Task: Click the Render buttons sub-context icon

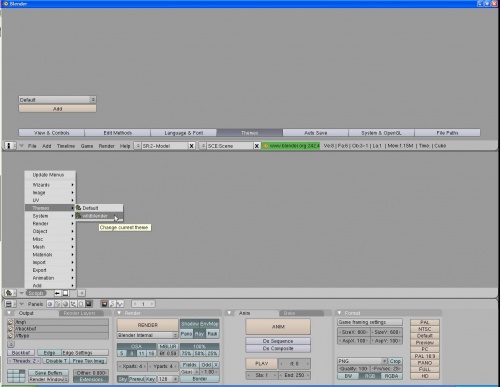Action: 104,304
